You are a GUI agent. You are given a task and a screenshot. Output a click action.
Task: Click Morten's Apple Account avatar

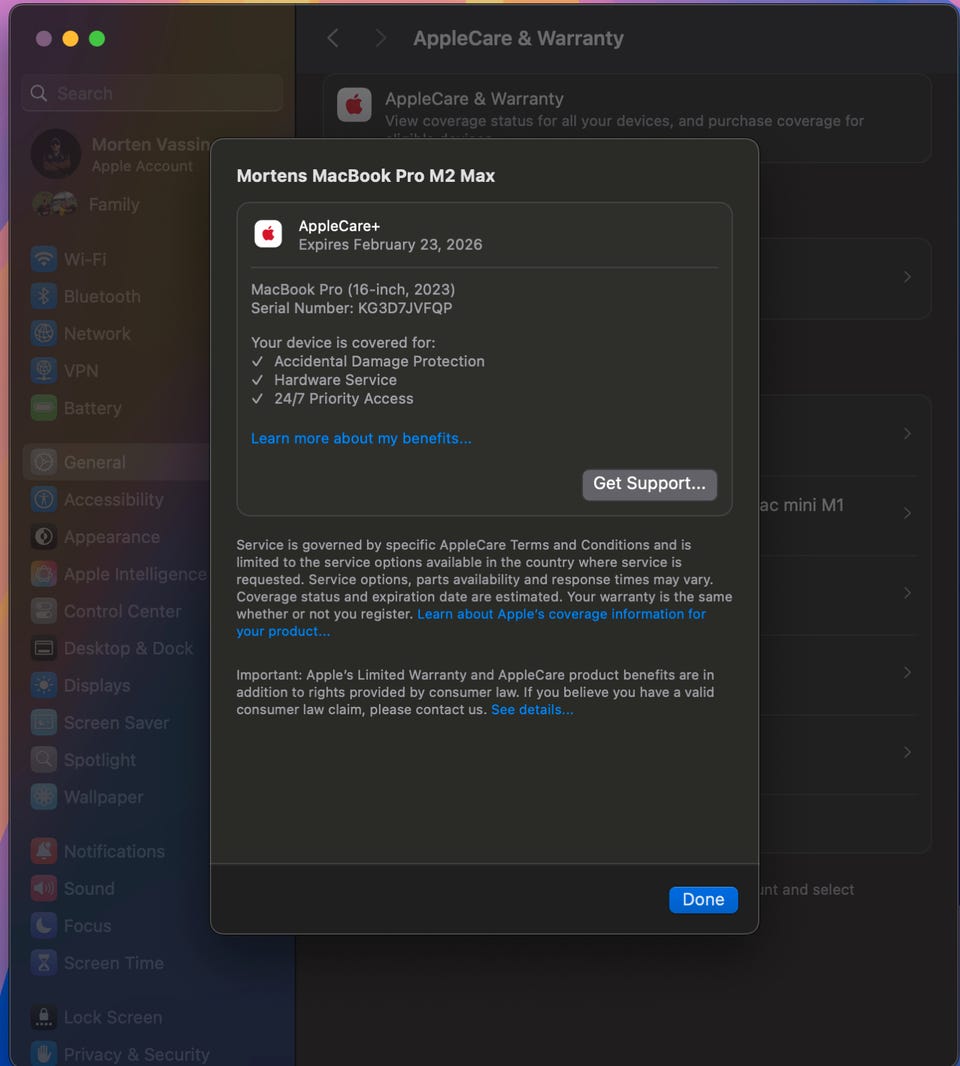point(56,154)
